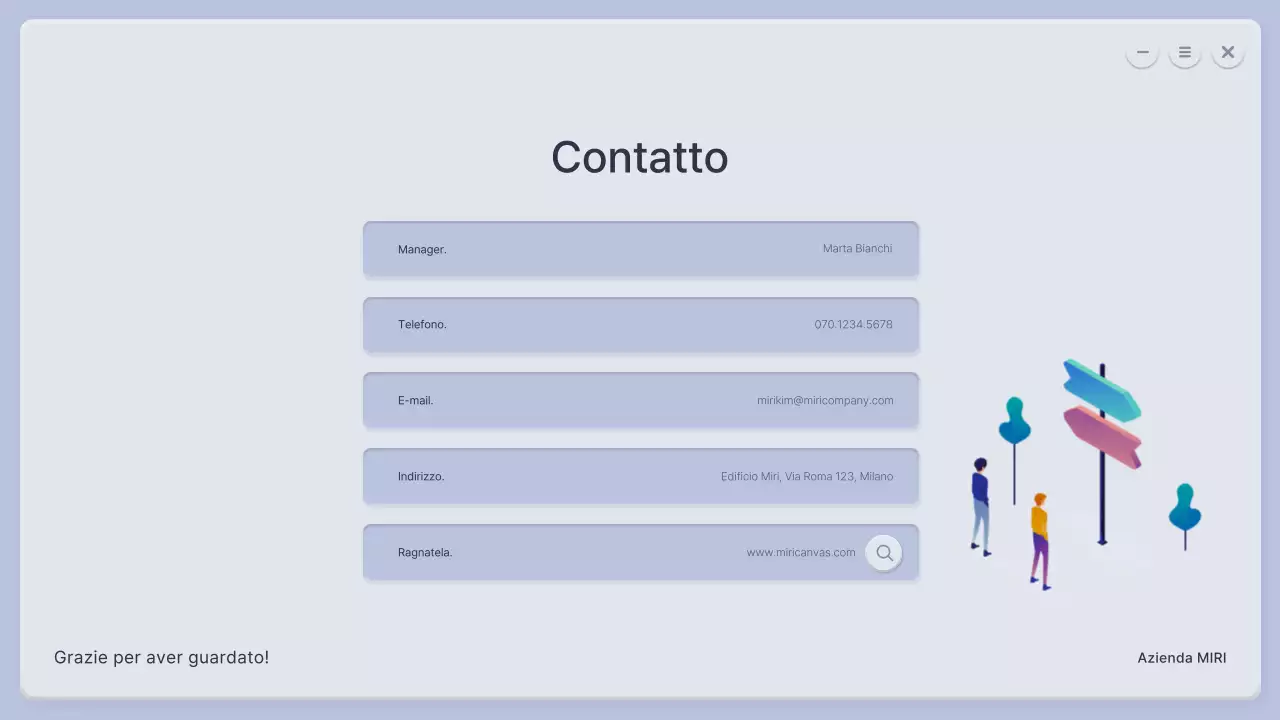Select the footer text Grazie per aver guardato!

click(x=161, y=657)
